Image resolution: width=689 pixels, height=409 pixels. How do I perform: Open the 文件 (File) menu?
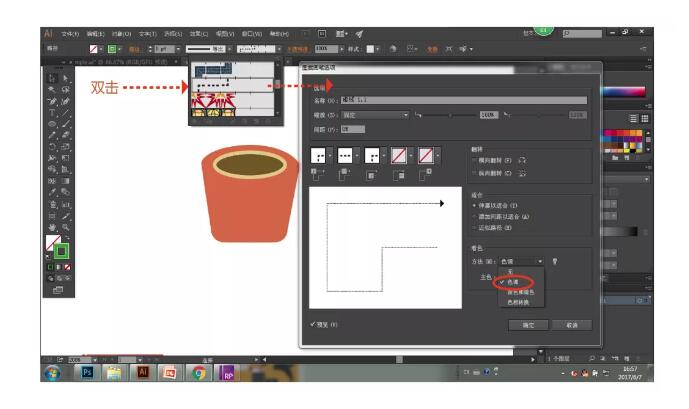tap(68, 33)
